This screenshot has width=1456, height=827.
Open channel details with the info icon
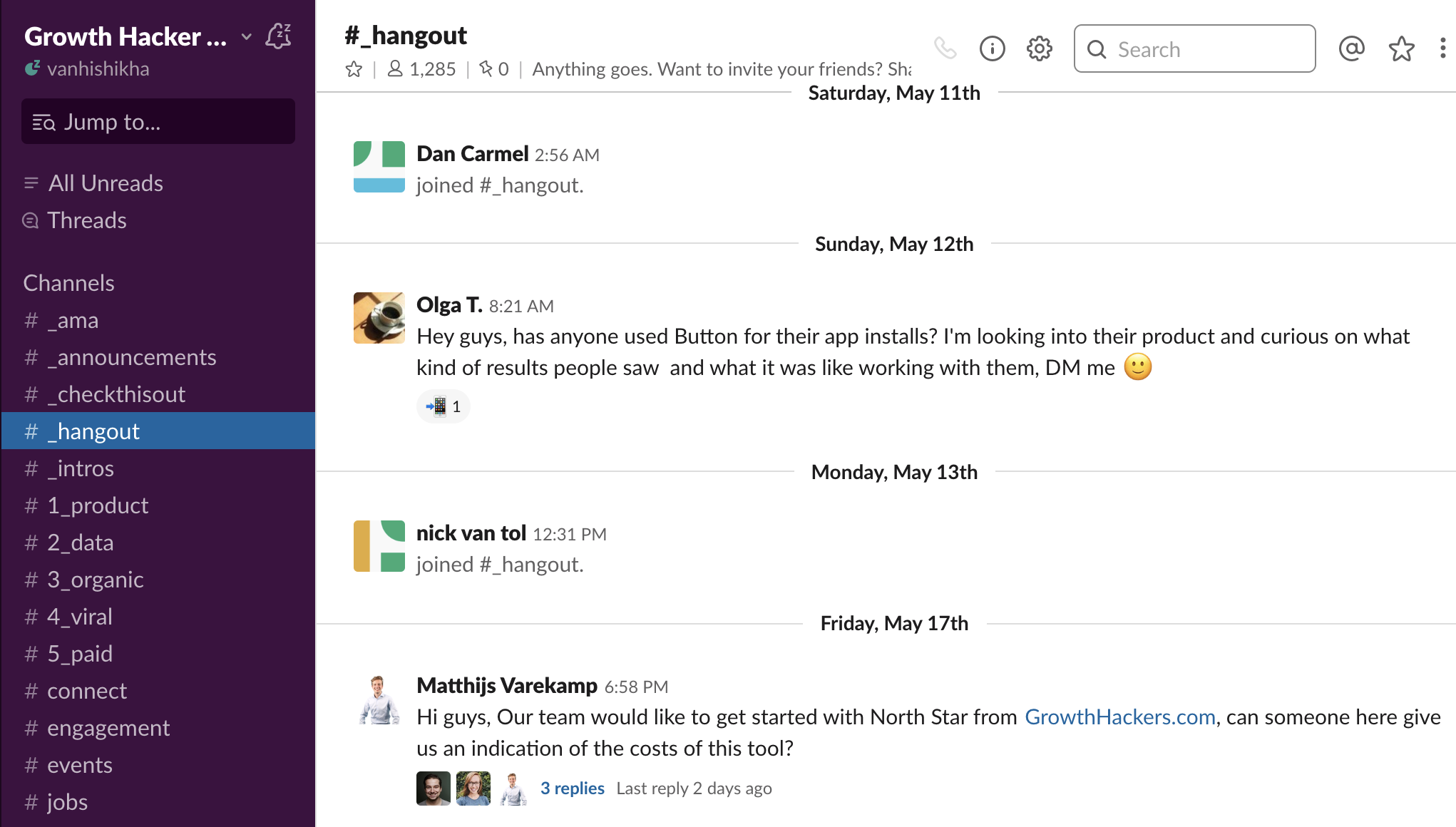point(991,48)
